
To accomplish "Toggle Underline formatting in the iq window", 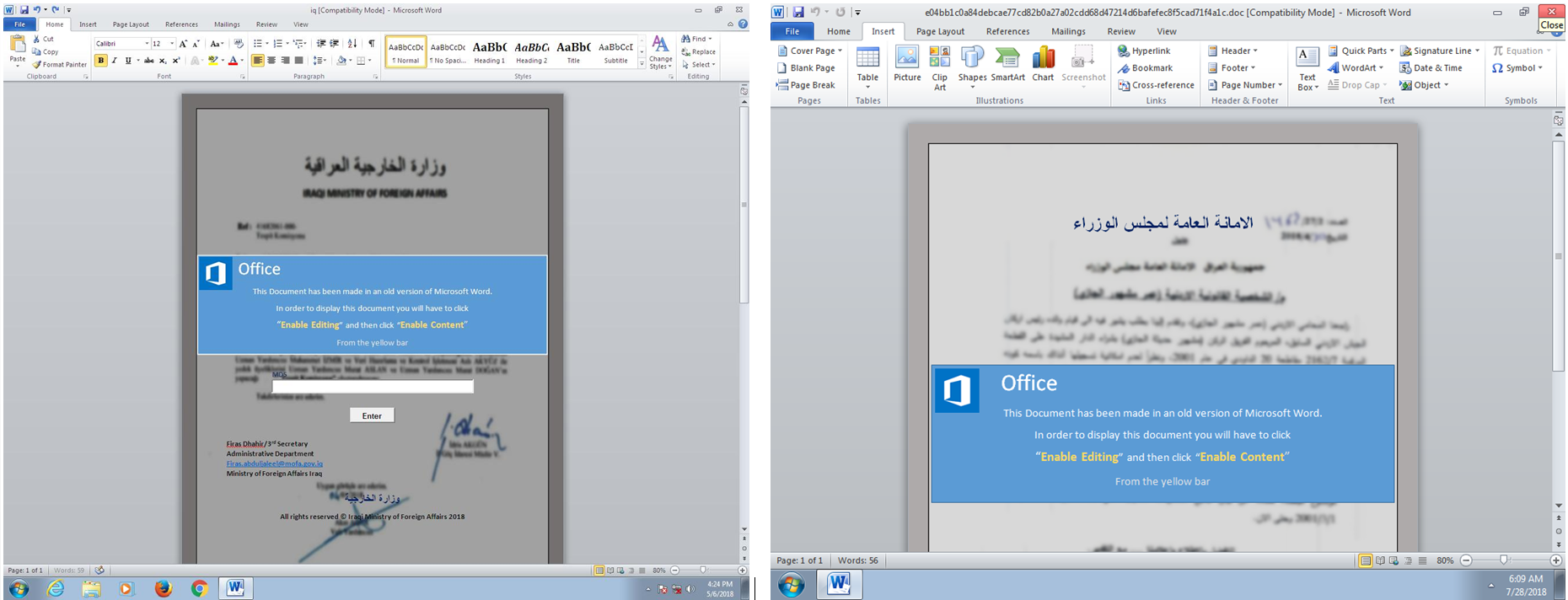I will tap(128, 61).
